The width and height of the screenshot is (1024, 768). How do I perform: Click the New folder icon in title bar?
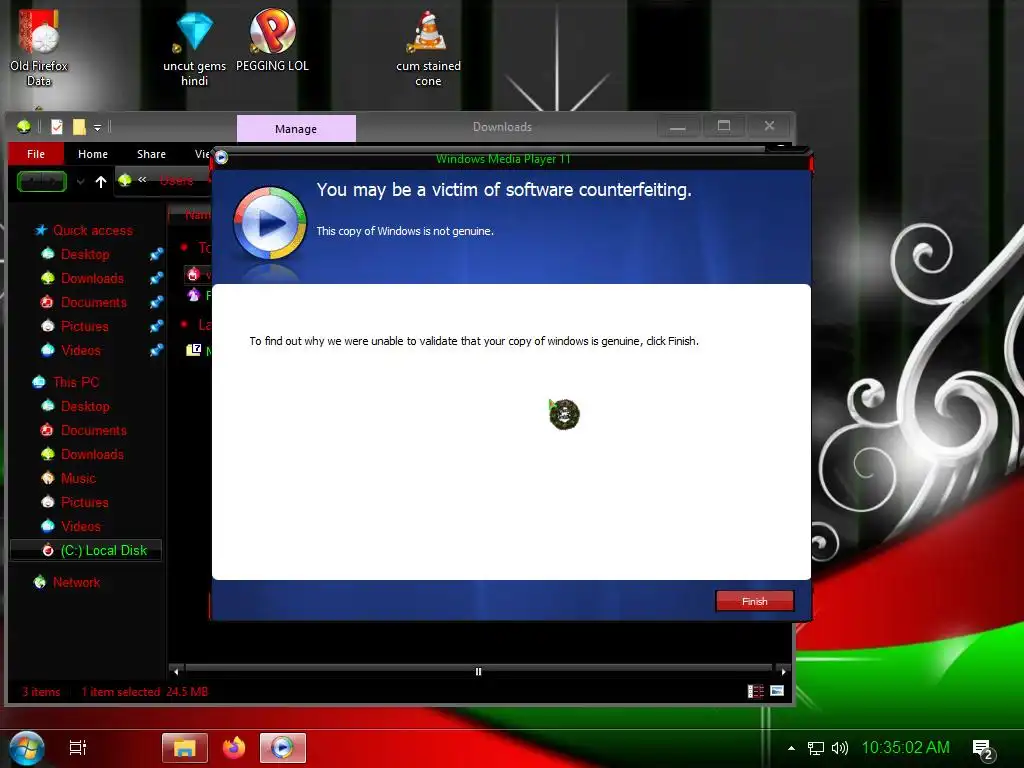79,127
